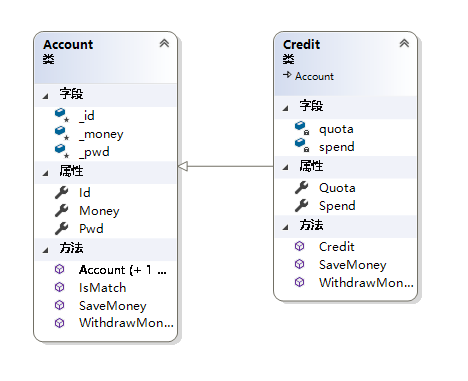Click the Credit constructor method icon
468x381 pixels.
[x=299, y=246]
